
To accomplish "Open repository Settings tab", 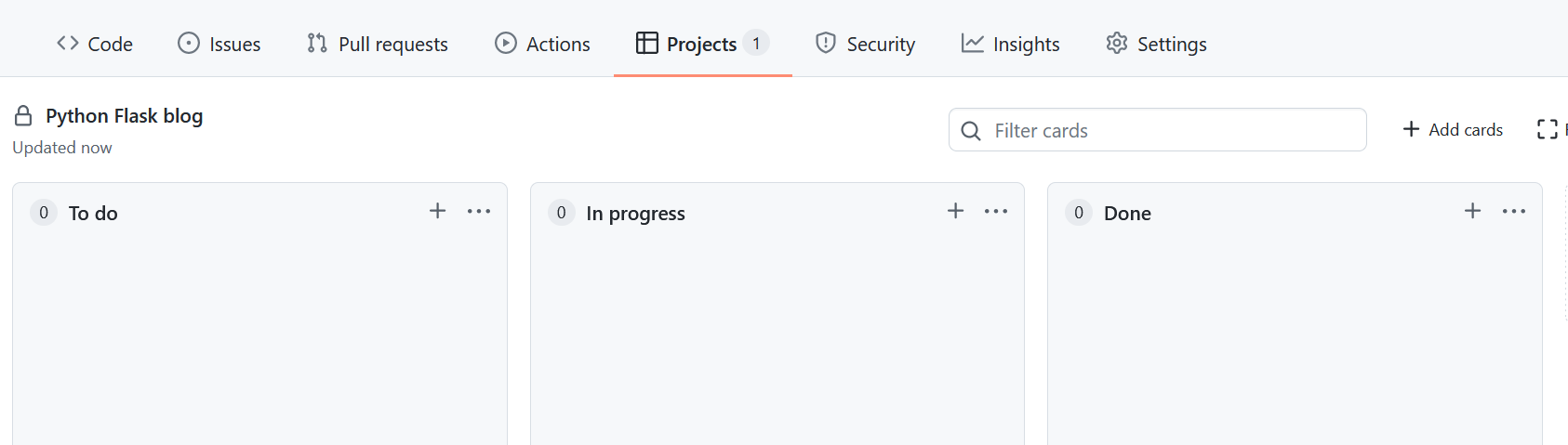I will coord(1157,44).
